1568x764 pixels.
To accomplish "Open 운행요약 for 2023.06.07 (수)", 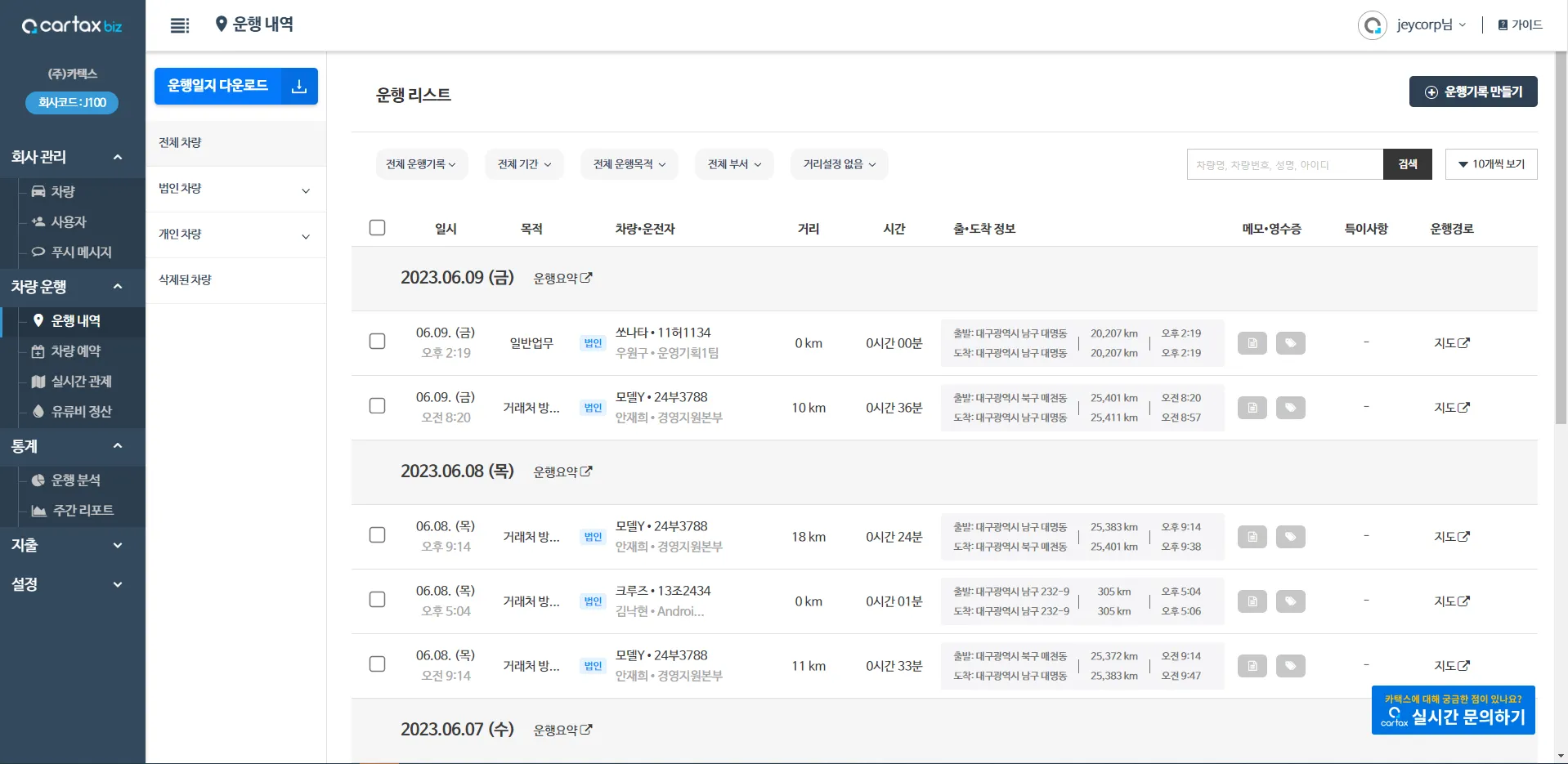I will click(562, 730).
